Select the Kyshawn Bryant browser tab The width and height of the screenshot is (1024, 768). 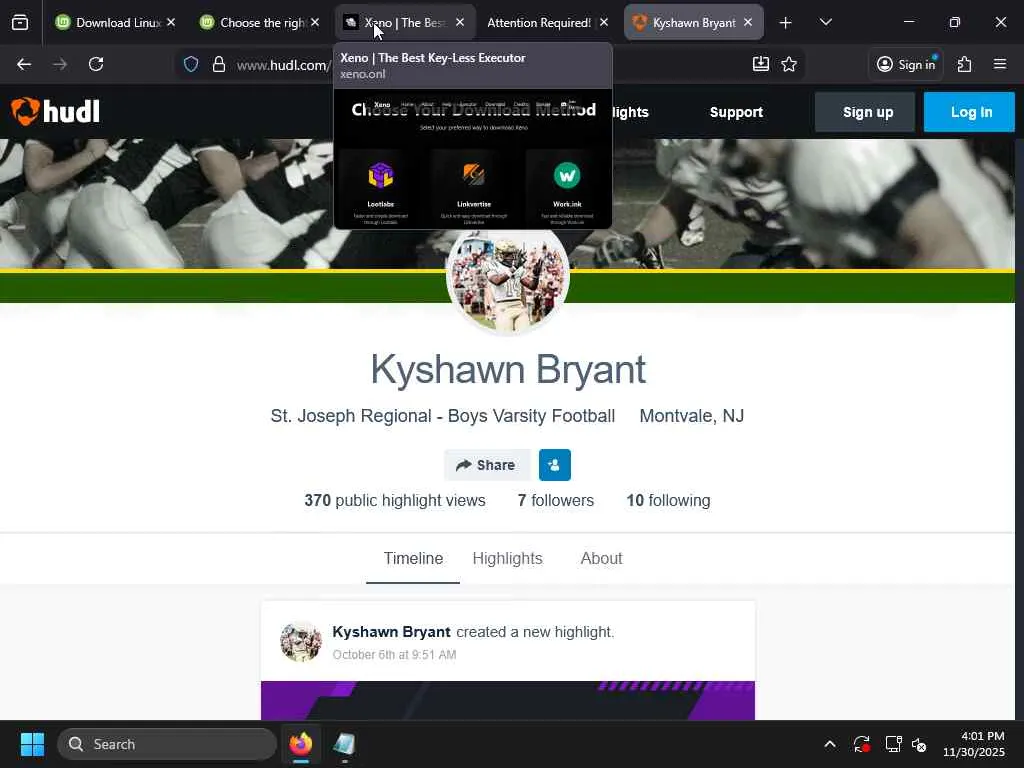coord(694,22)
